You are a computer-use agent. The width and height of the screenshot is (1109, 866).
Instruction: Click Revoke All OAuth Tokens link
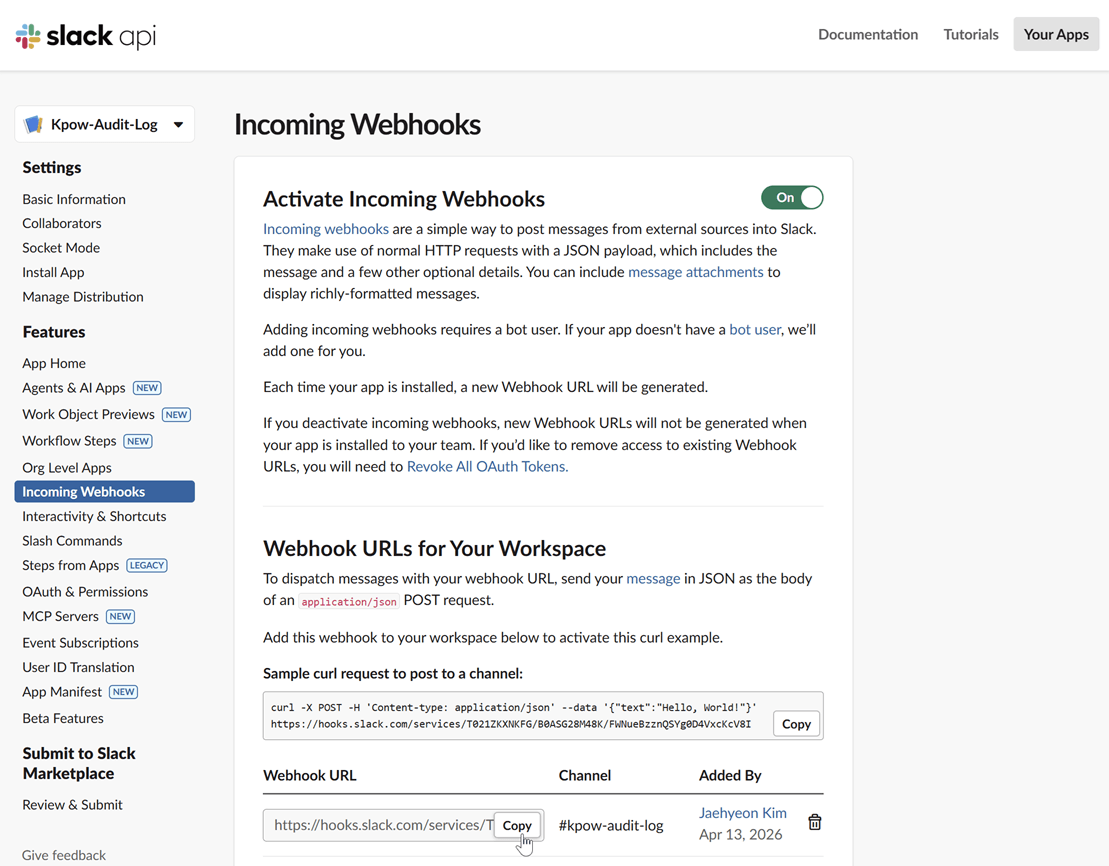pyautogui.click(x=487, y=466)
